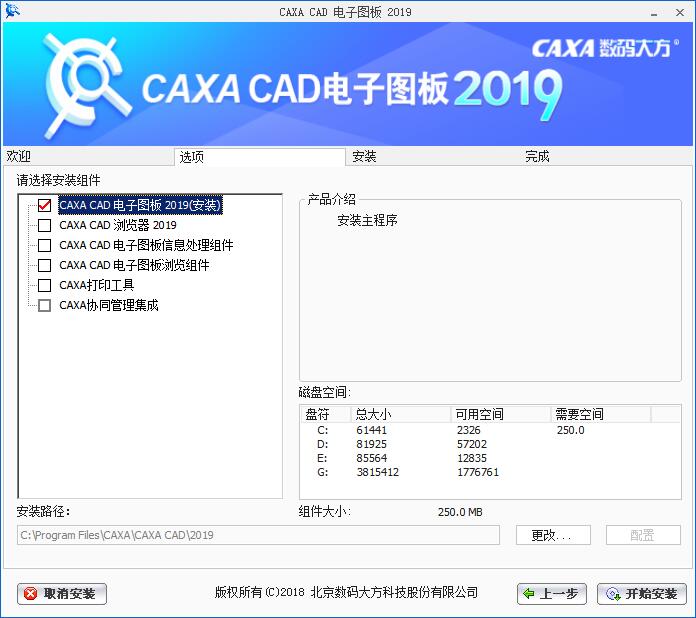Click the 3815412 total size value

(x=378, y=472)
